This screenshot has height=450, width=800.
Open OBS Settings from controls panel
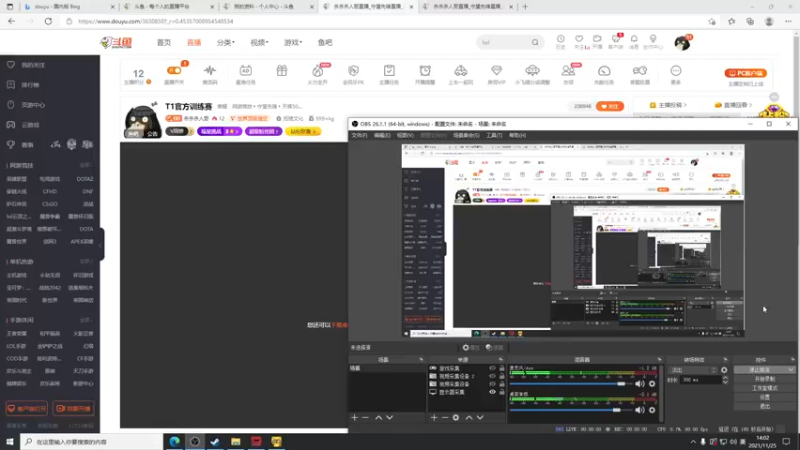point(764,397)
